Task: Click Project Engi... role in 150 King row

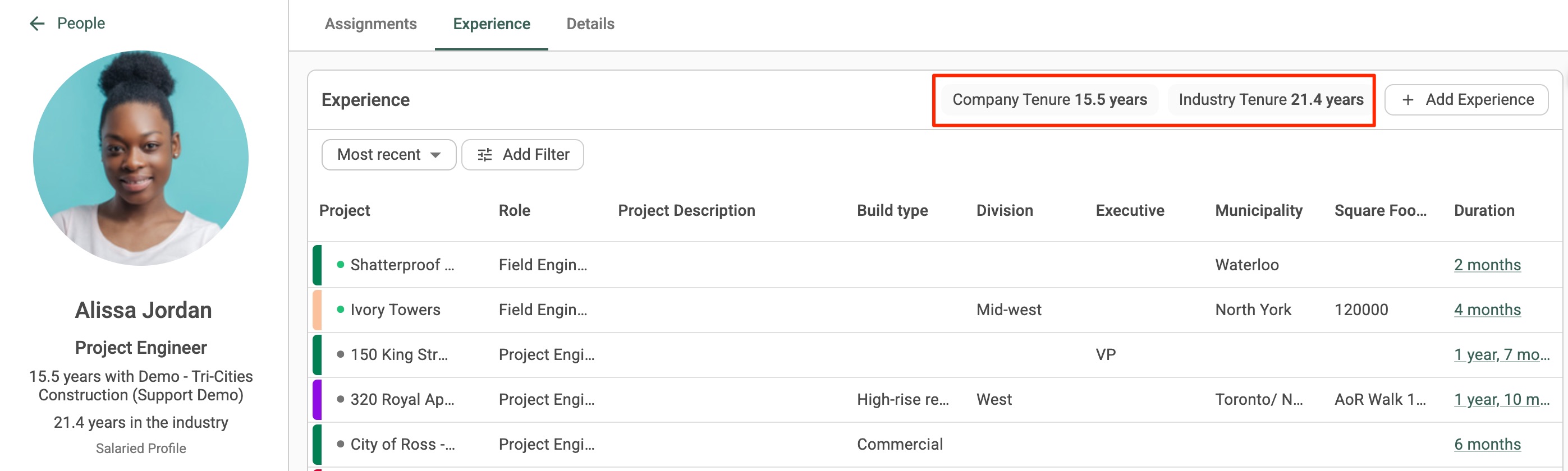Action: 546,355
